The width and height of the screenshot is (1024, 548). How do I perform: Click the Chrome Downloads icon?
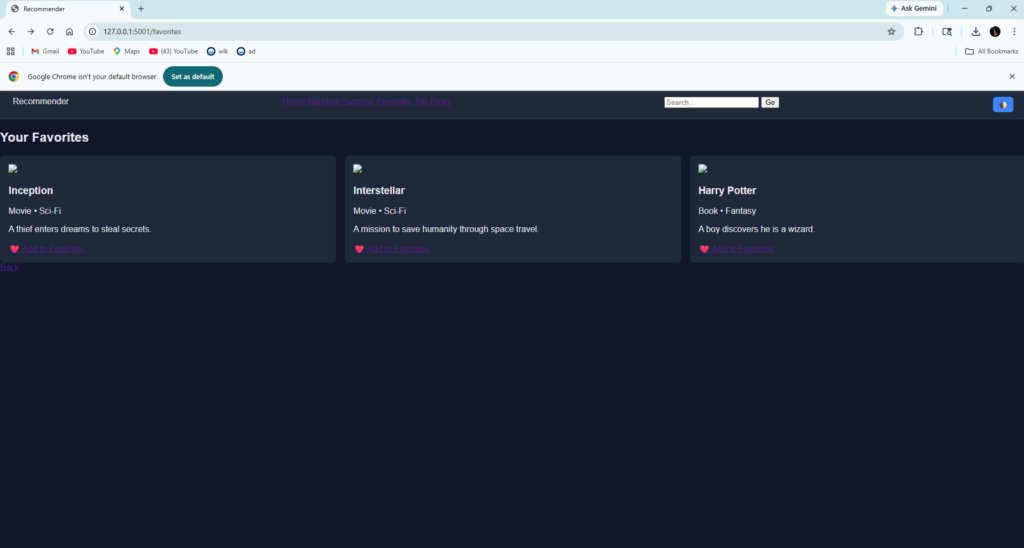pos(975,31)
